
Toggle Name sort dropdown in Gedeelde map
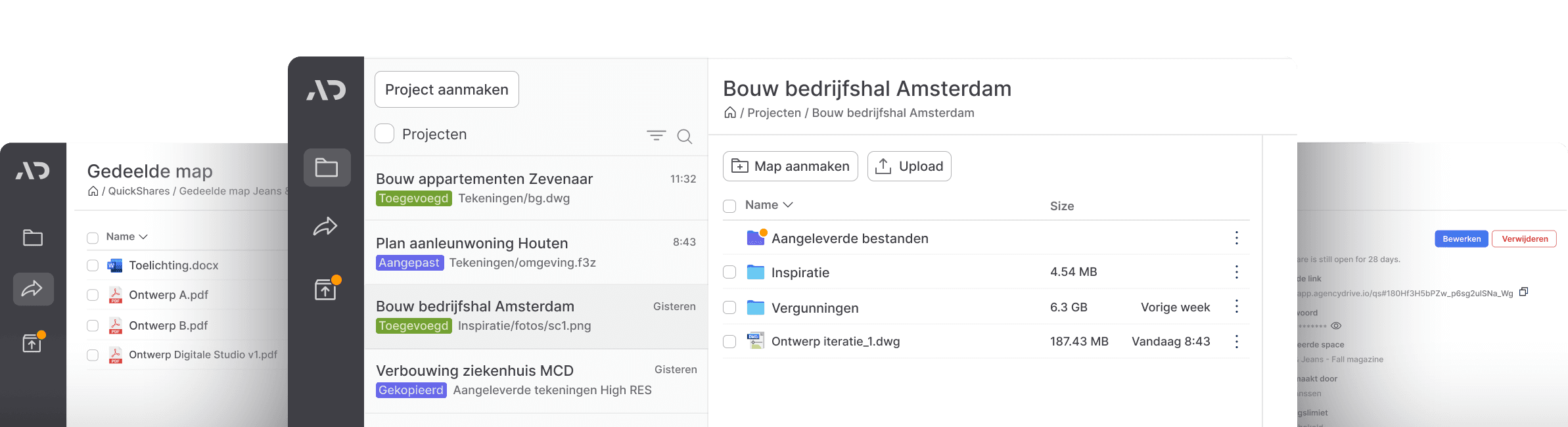(x=143, y=236)
